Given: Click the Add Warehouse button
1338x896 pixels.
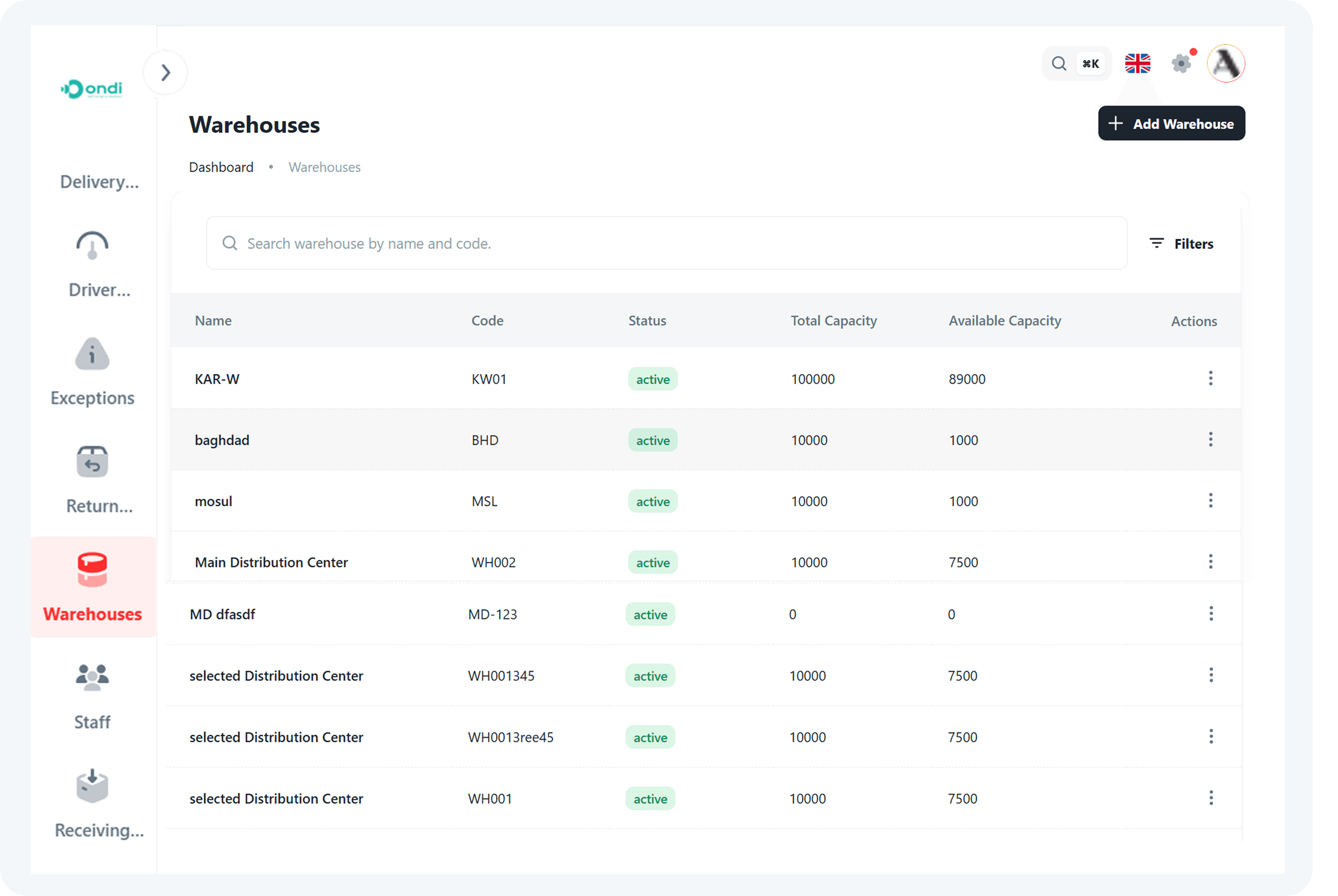Looking at the screenshot, I should pyautogui.click(x=1171, y=123).
